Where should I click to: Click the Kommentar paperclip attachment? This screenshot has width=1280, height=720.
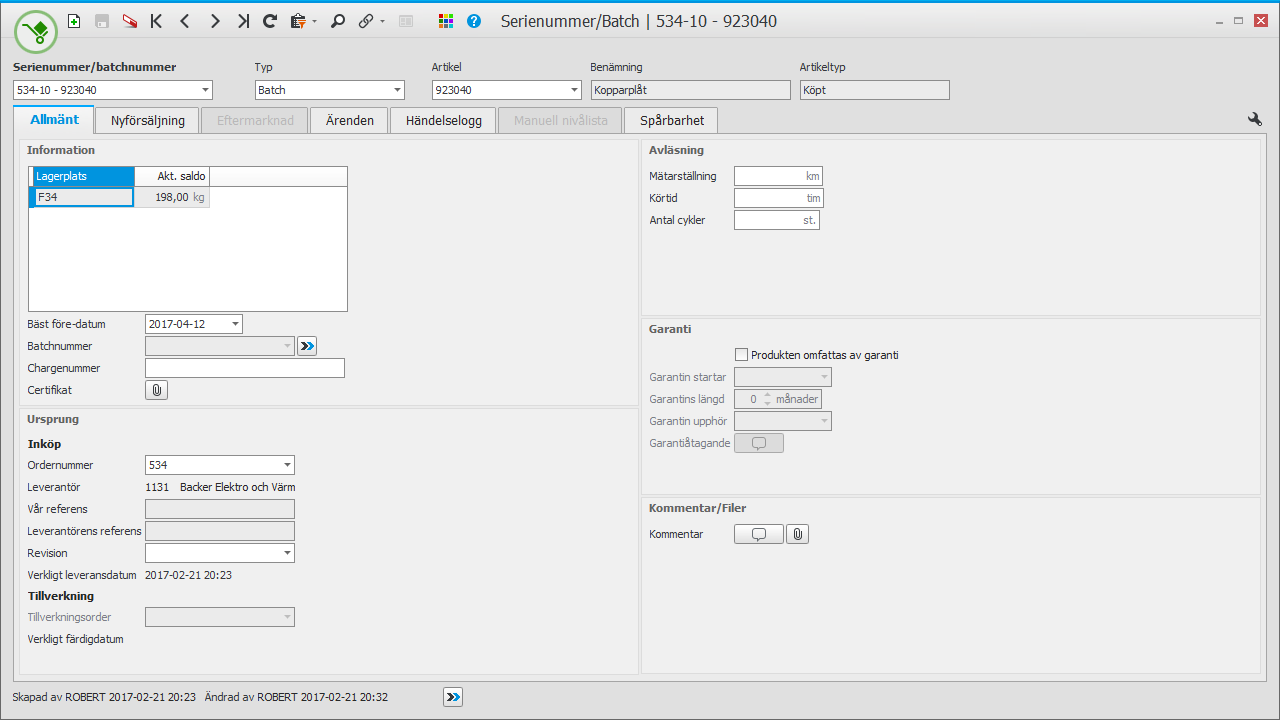tap(797, 534)
